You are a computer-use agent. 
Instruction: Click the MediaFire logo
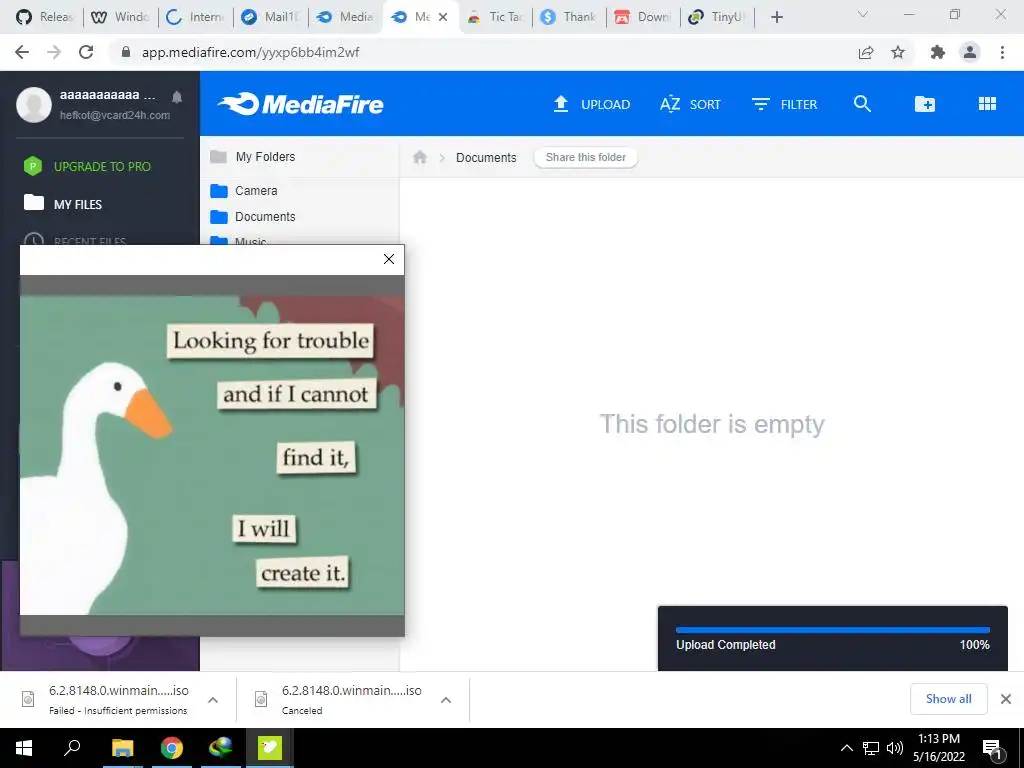[300, 104]
